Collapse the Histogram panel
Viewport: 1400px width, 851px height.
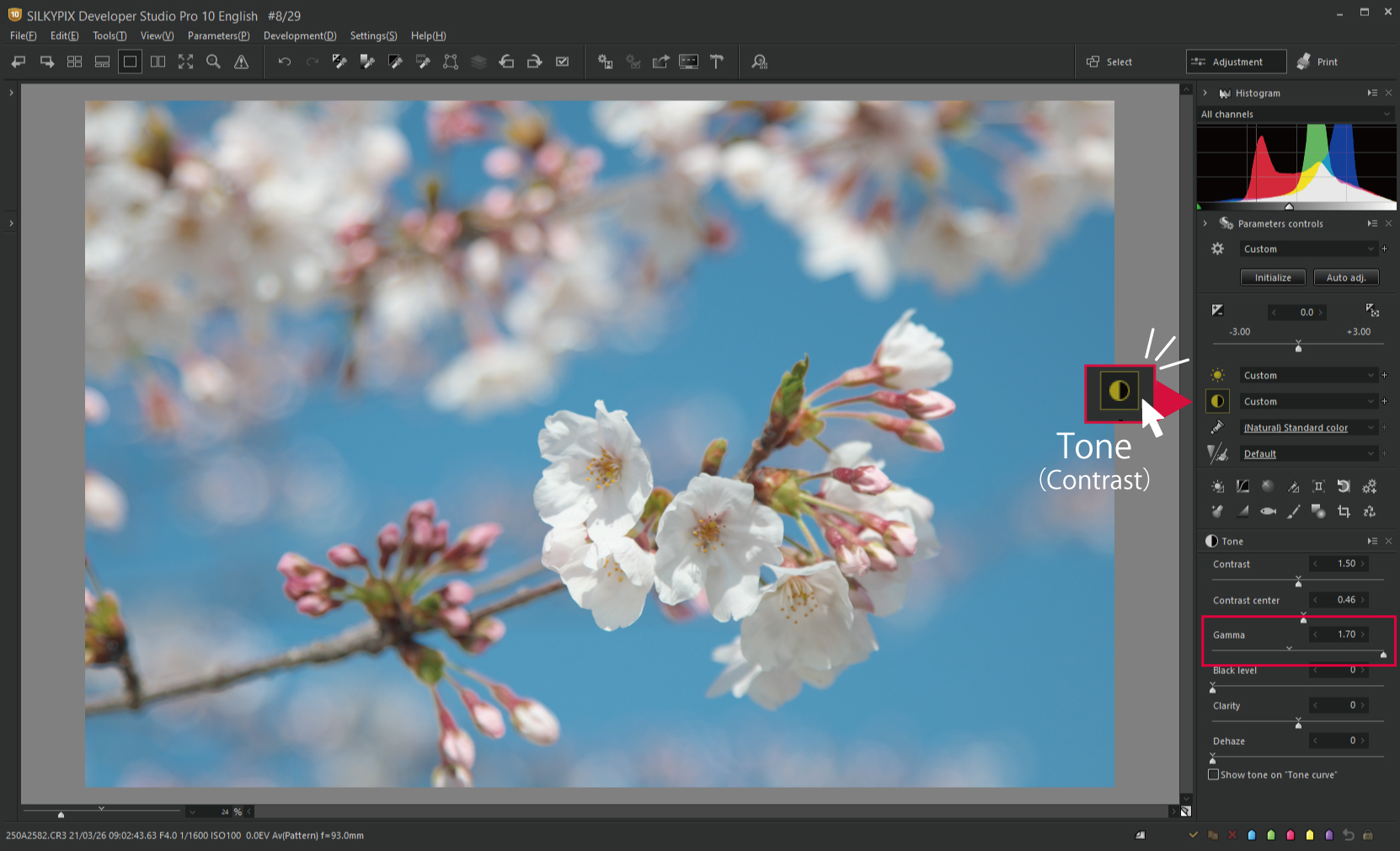pyautogui.click(x=1205, y=93)
